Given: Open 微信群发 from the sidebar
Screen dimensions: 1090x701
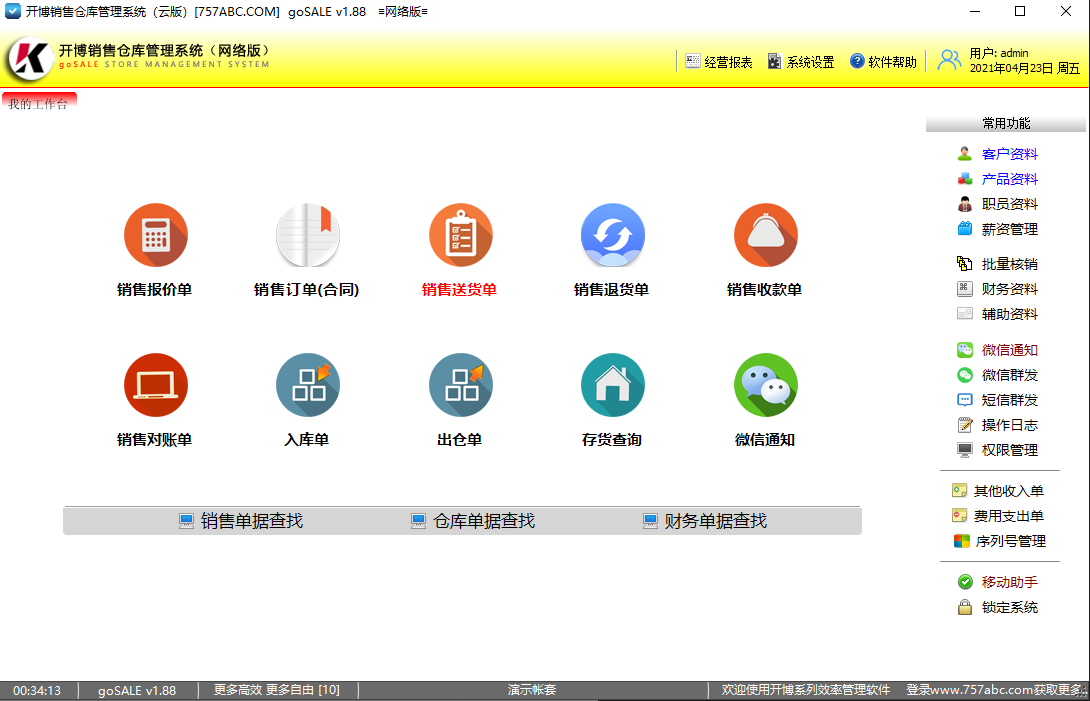Looking at the screenshot, I should [1009, 375].
